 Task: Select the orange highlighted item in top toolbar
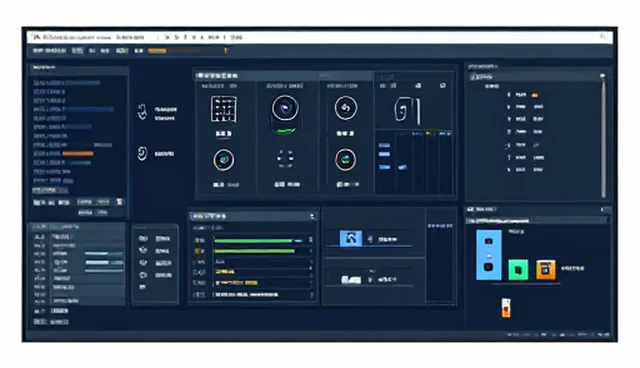tap(157, 51)
